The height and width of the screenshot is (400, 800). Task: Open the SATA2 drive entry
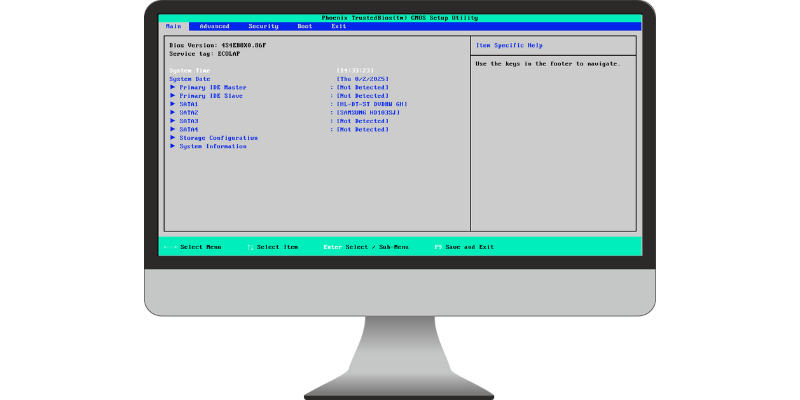(x=189, y=113)
